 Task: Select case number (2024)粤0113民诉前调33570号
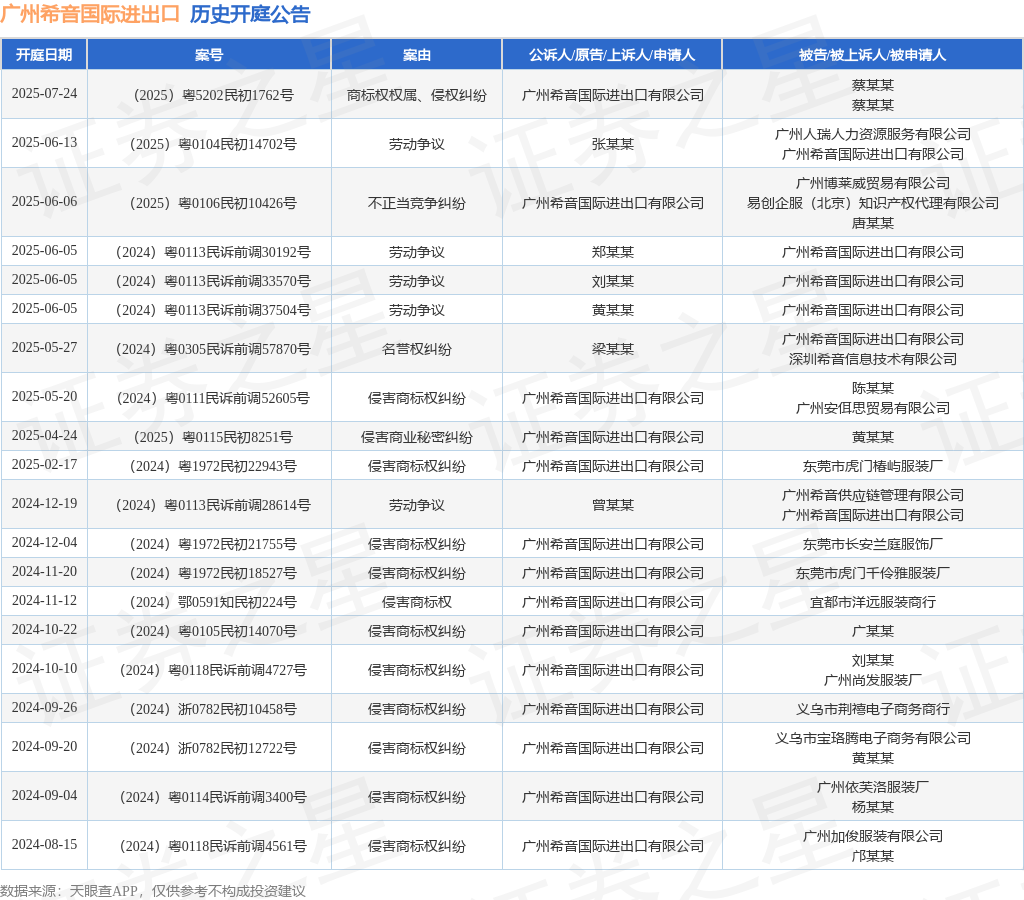214,281
